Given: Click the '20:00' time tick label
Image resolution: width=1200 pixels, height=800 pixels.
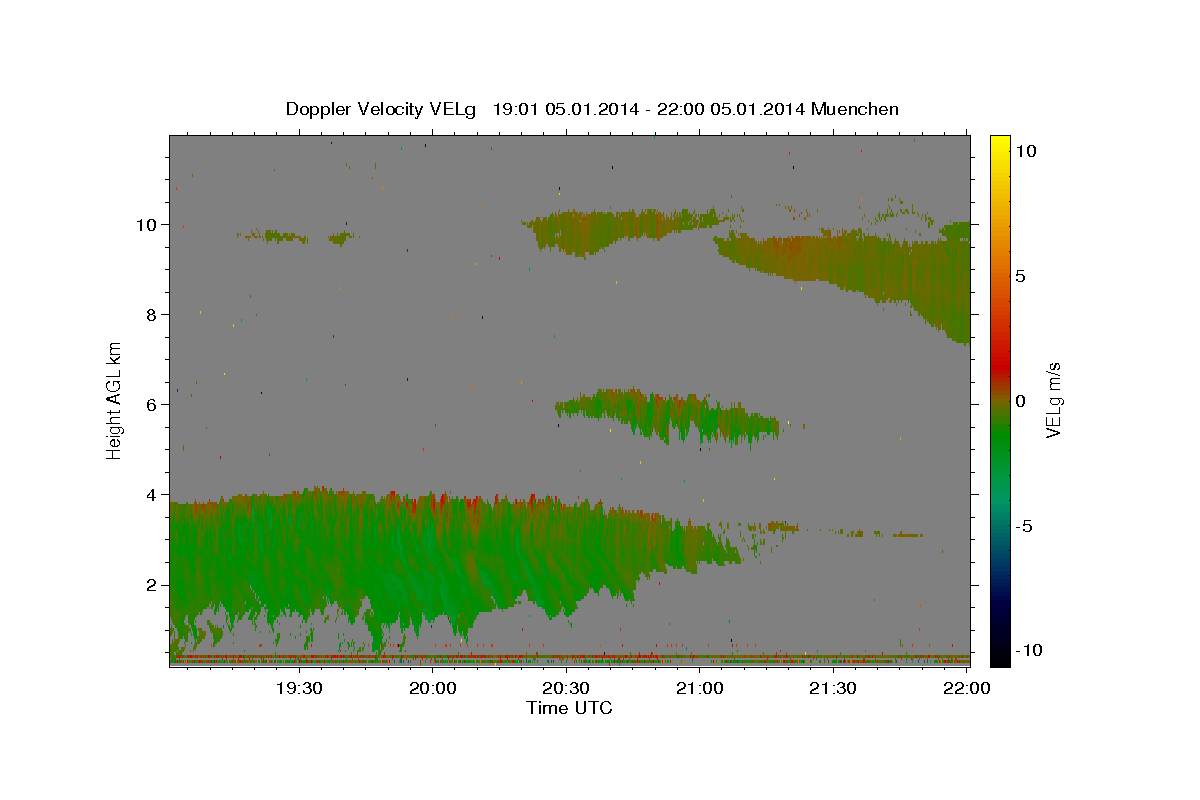Looking at the screenshot, I should click(x=432, y=689).
